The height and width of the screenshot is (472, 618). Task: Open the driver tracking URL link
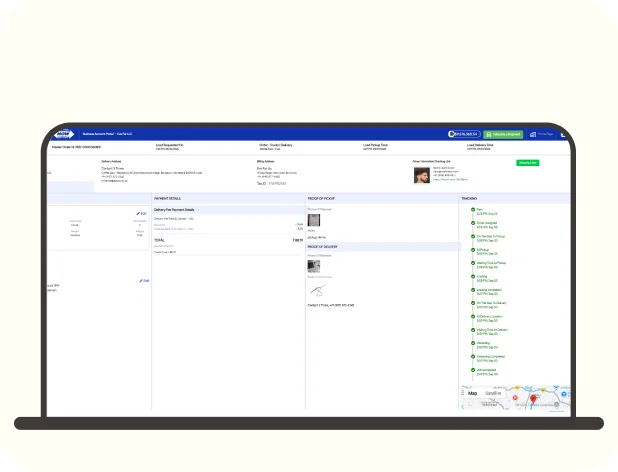point(450,179)
